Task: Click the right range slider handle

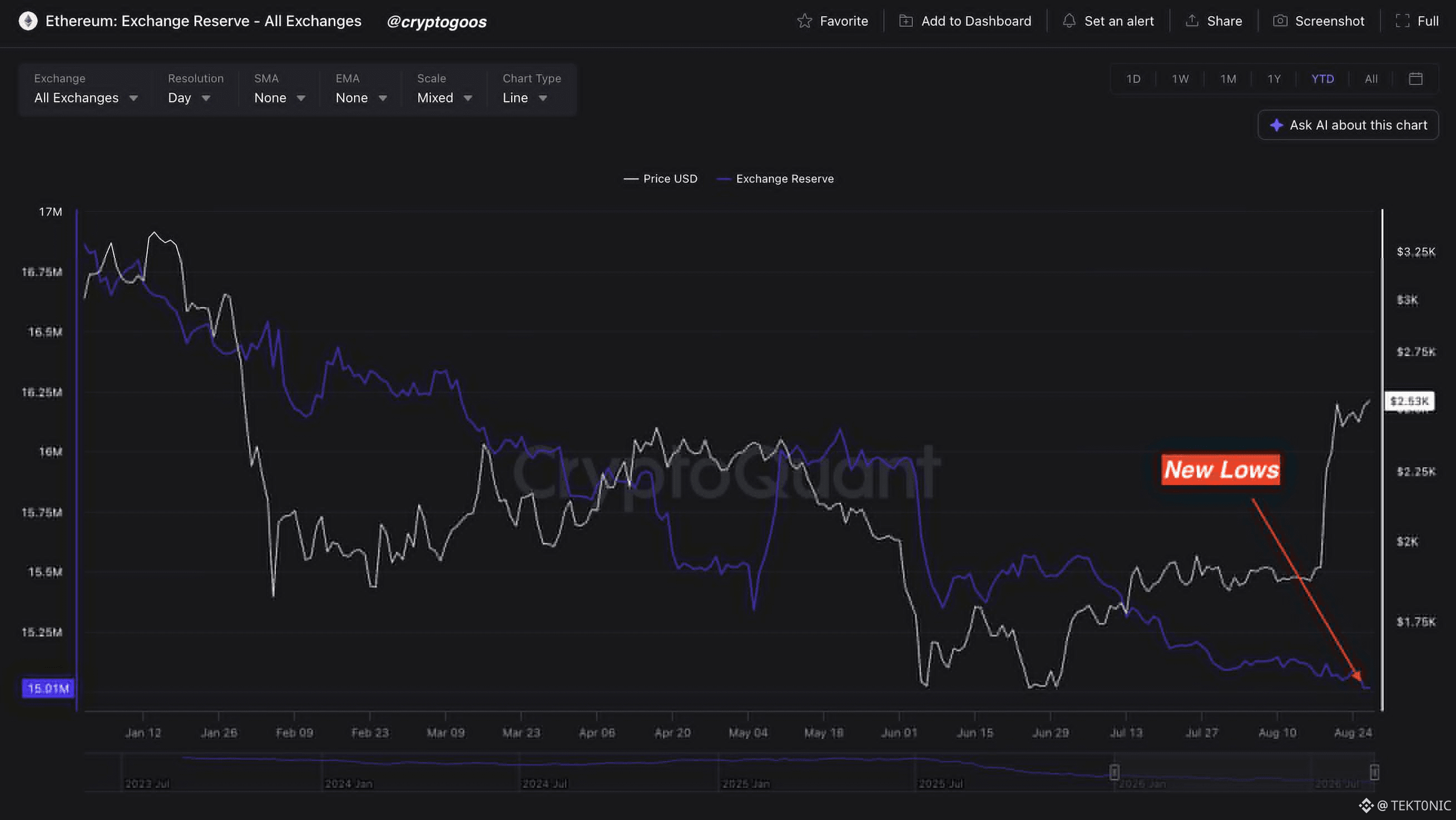Action: 1375,772
